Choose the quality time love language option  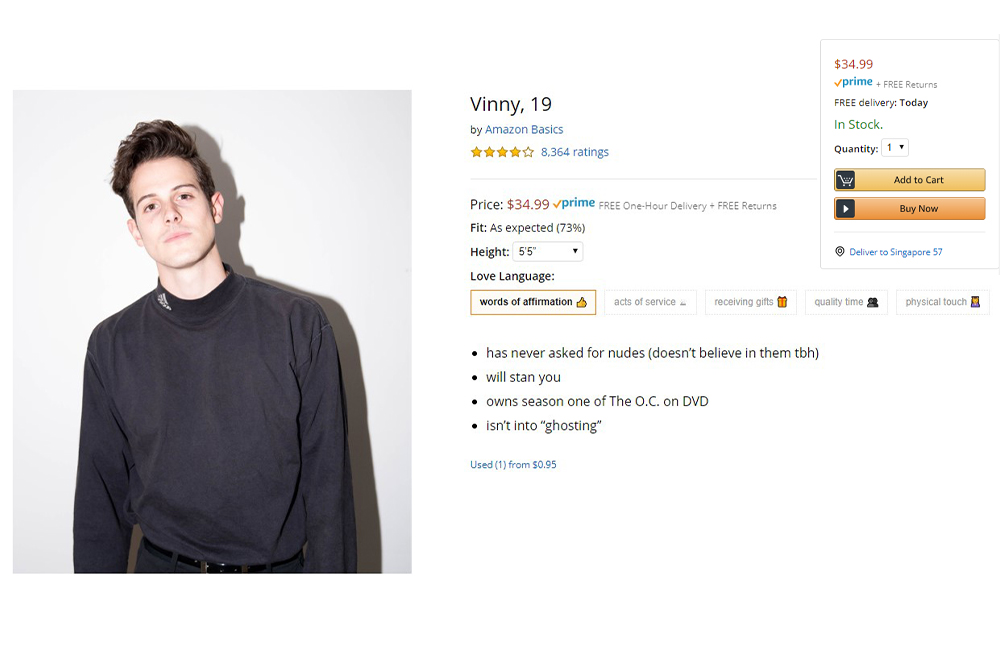click(x=846, y=302)
